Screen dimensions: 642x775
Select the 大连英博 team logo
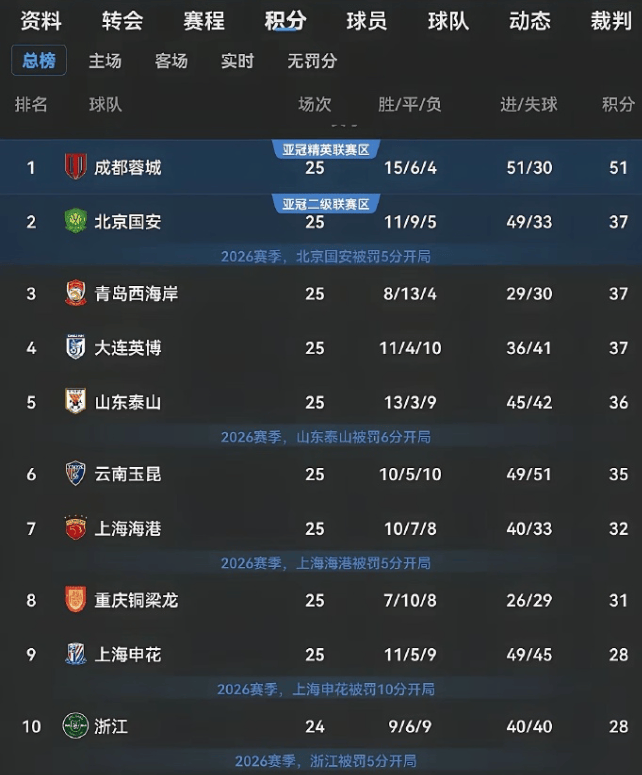click(x=76, y=347)
